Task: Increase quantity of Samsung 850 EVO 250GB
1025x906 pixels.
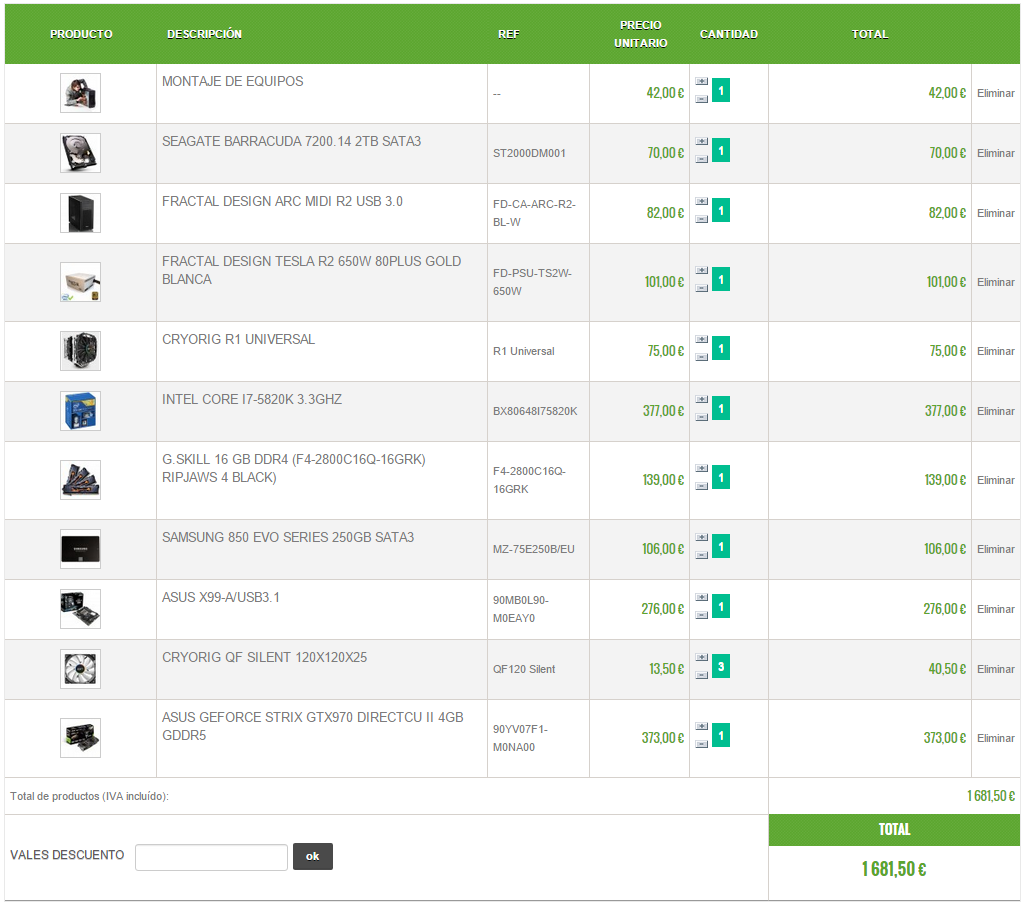Action: (701, 538)
